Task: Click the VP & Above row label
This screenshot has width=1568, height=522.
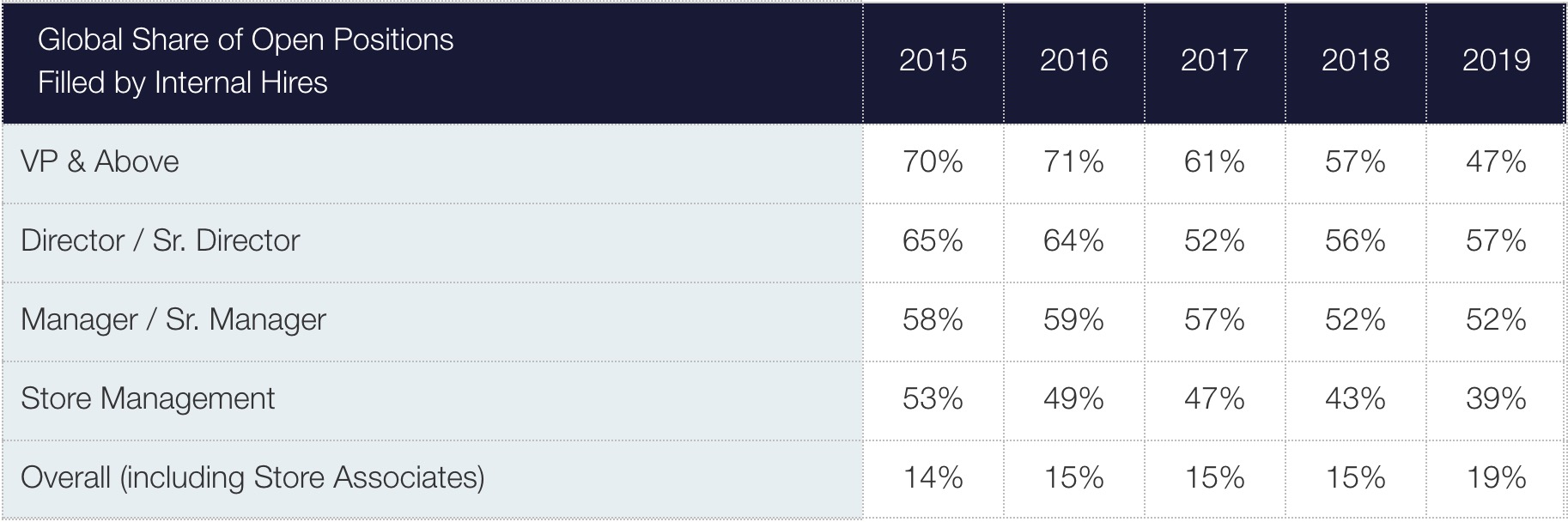Action: 100,161
